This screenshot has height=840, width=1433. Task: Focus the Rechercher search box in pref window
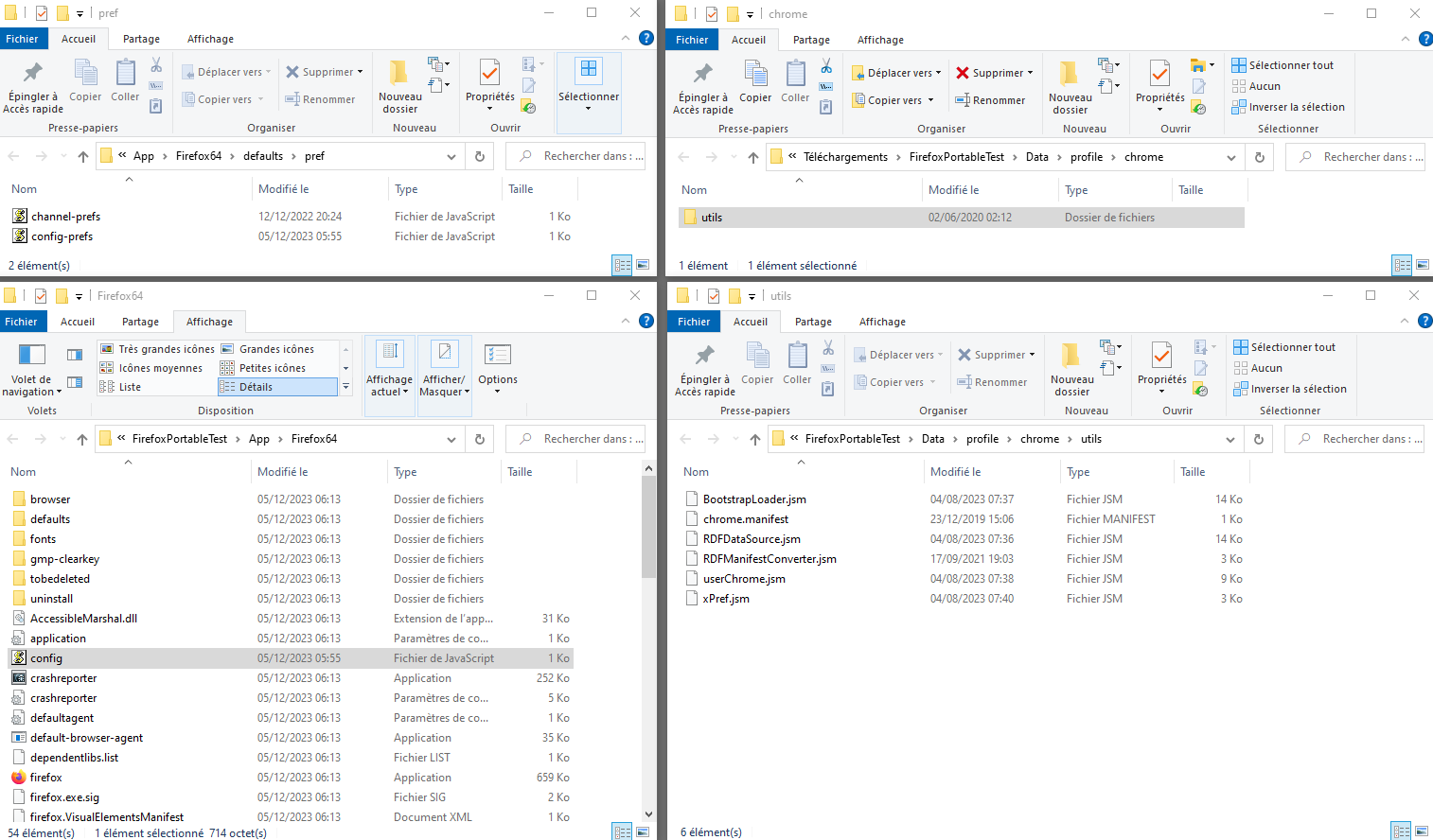tap(575, 156)
